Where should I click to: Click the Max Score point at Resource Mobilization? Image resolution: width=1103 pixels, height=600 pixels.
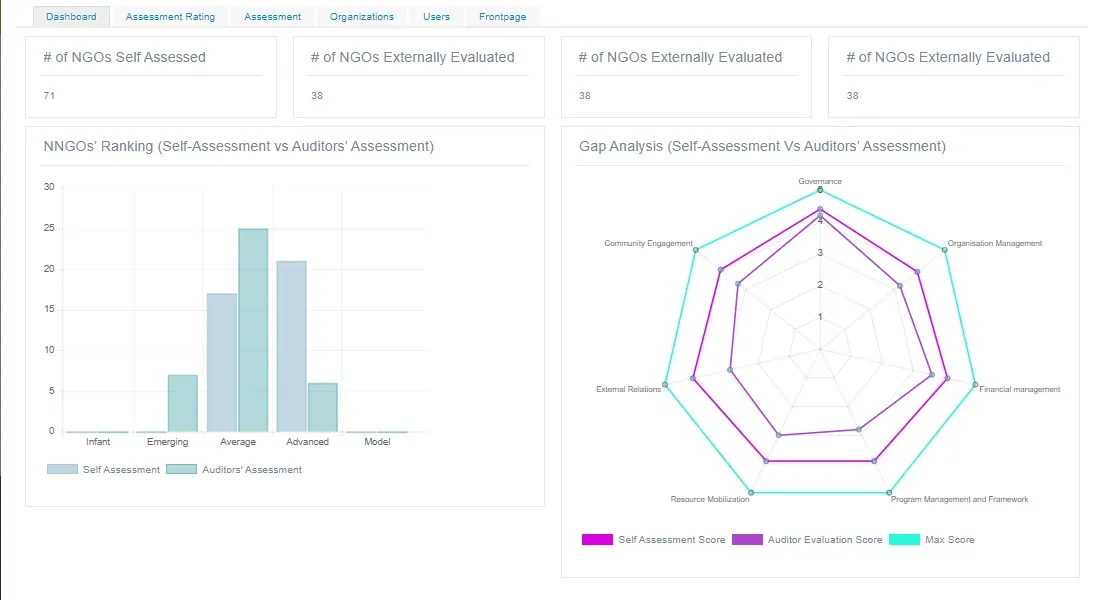(751, 492)
